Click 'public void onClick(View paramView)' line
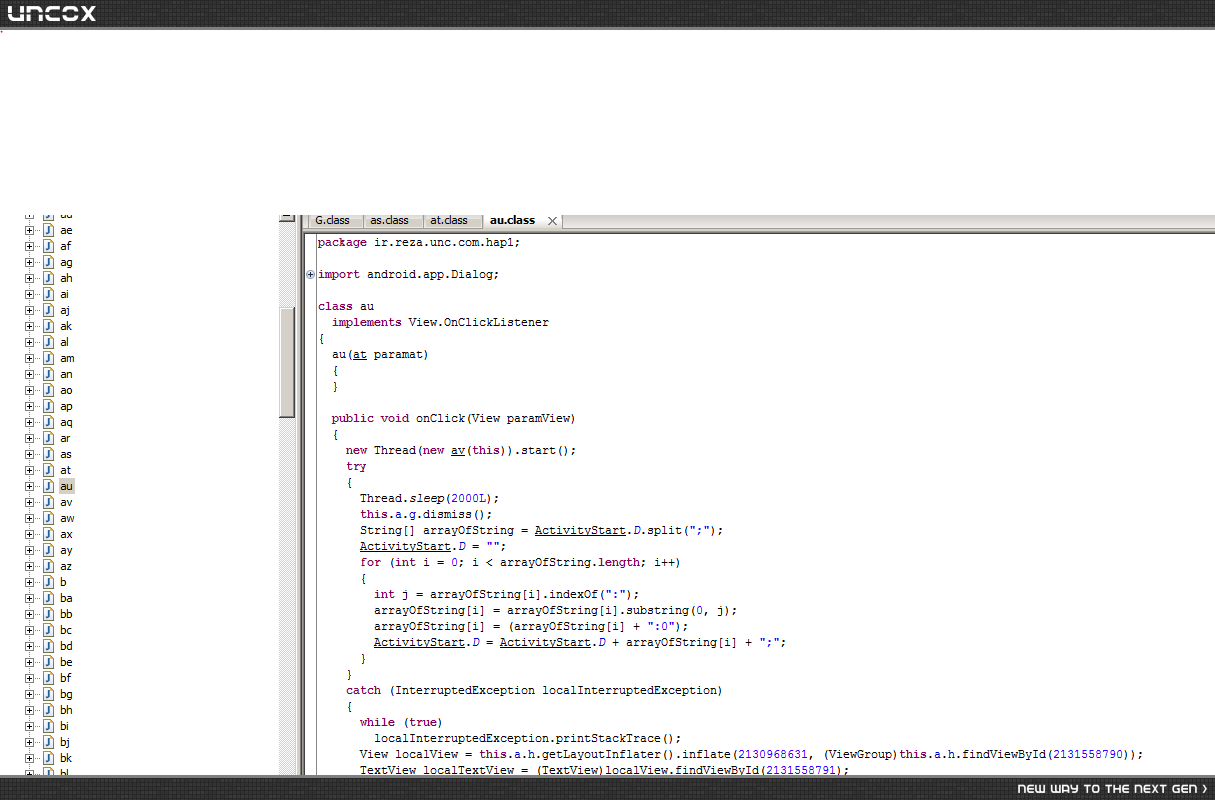This screenshot has width=1215, height=800. click(x=454, y=418)
